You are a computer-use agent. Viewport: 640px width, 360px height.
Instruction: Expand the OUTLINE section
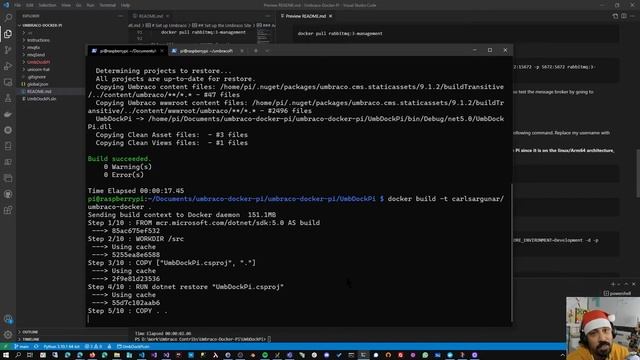pos(29,332)
